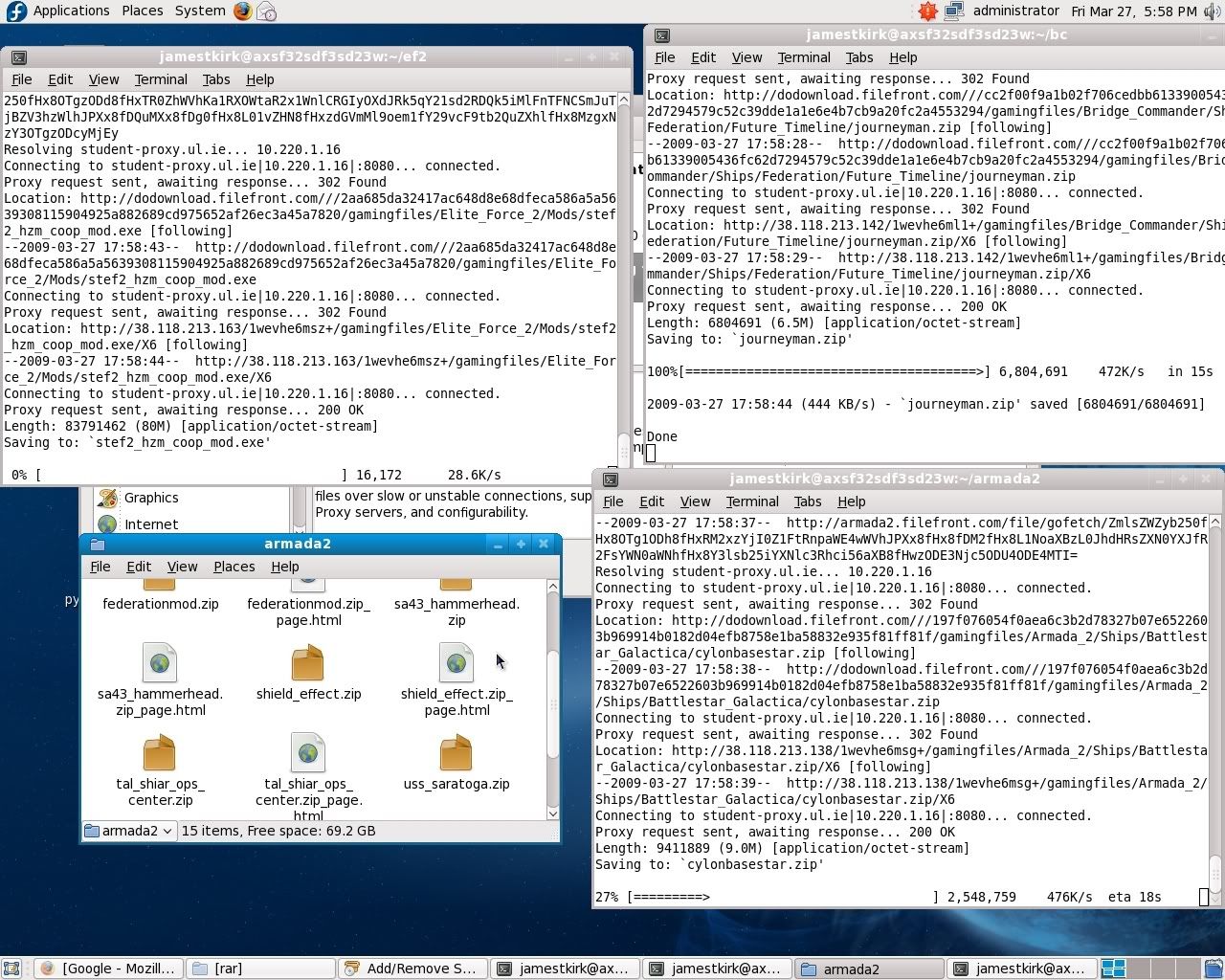This screenshot has height=980, width=1225.
Task: Click the red update notification icon
Action: (927, 11)
